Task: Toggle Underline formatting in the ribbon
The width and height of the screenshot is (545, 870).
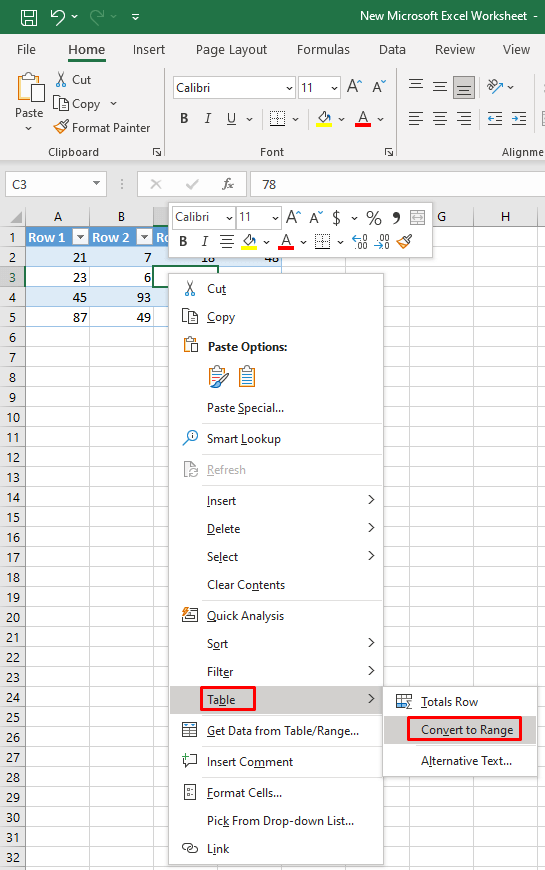Action: 231,118
